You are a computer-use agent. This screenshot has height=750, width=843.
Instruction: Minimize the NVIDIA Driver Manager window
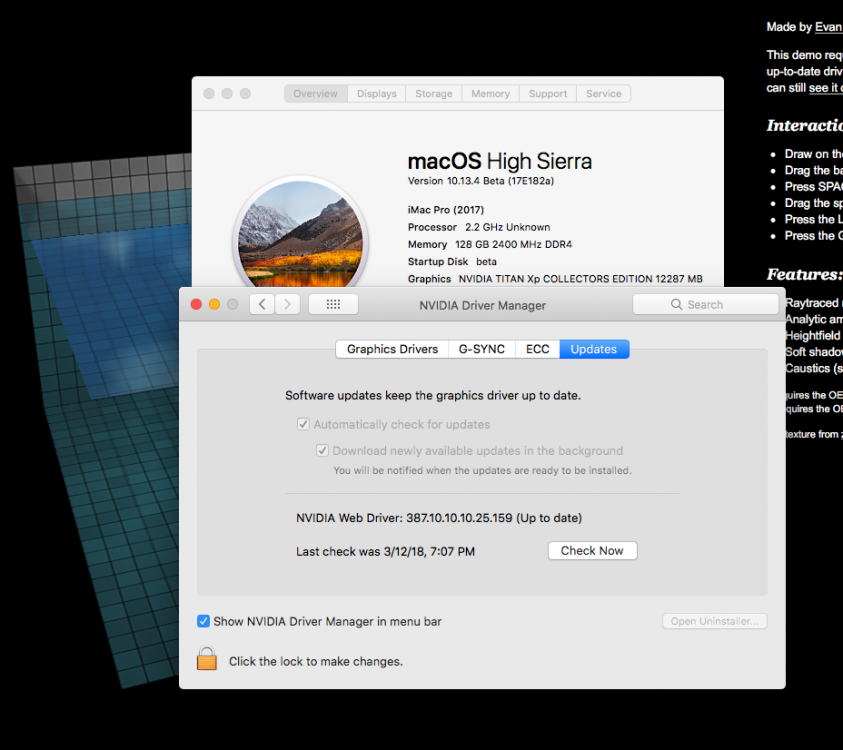click(214, 304)
